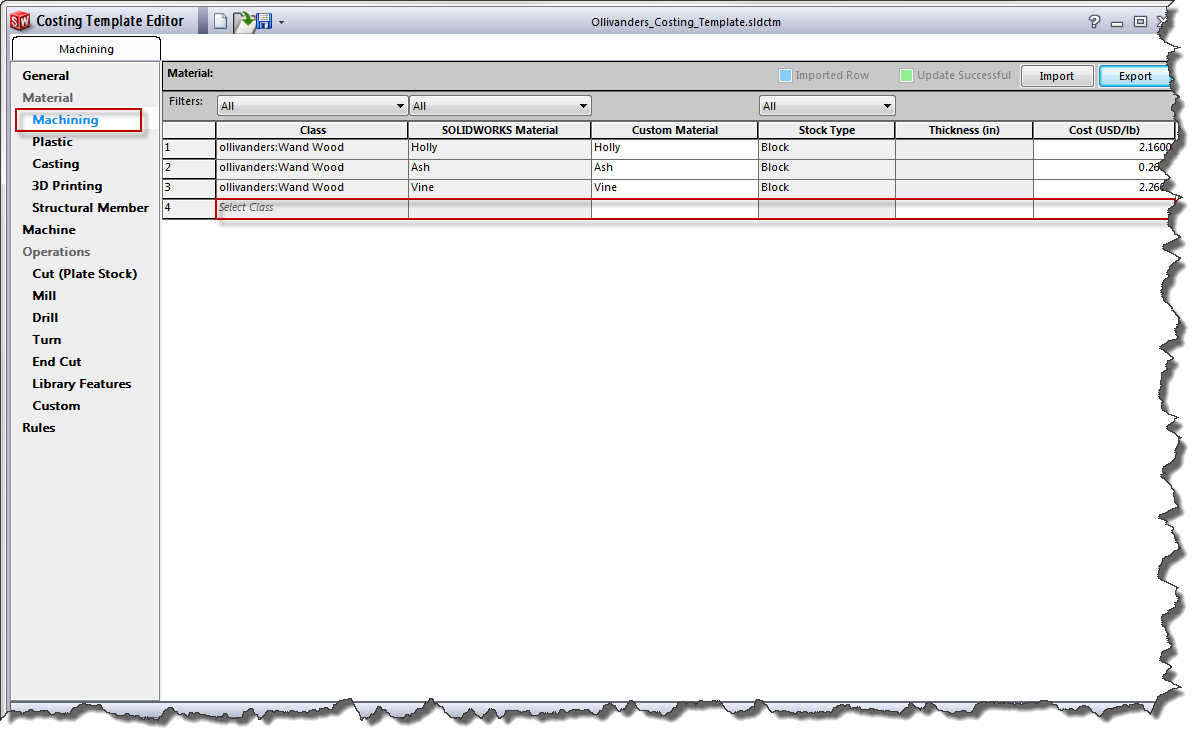Open the General section
Viewport: 1204px width, 743px height.
46,76
